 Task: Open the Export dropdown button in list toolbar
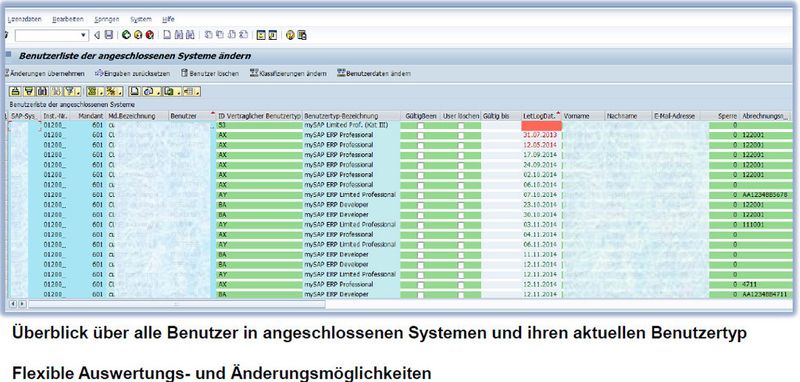172,91
